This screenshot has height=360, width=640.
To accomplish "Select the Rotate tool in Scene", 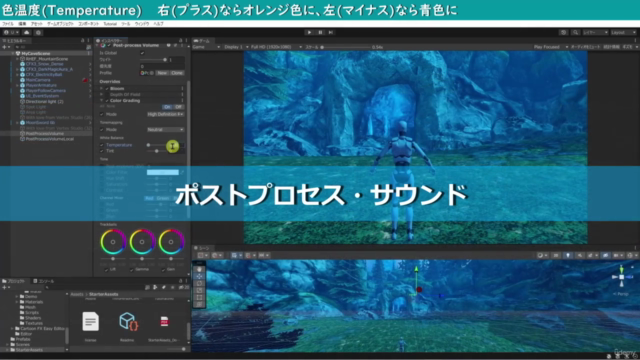I will (x=199, y=283).
